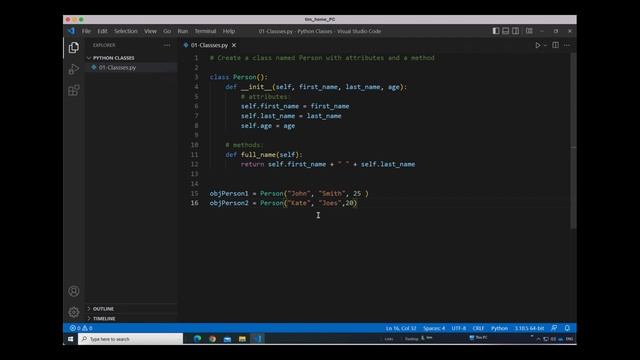Click VS Code icon in taskbar
The width and height of the screenshot is (640, 360).
[258, 339]
